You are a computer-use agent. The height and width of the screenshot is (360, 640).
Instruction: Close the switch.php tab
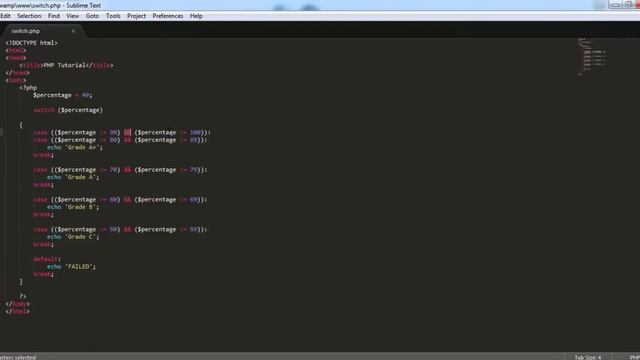click(73, 31)
